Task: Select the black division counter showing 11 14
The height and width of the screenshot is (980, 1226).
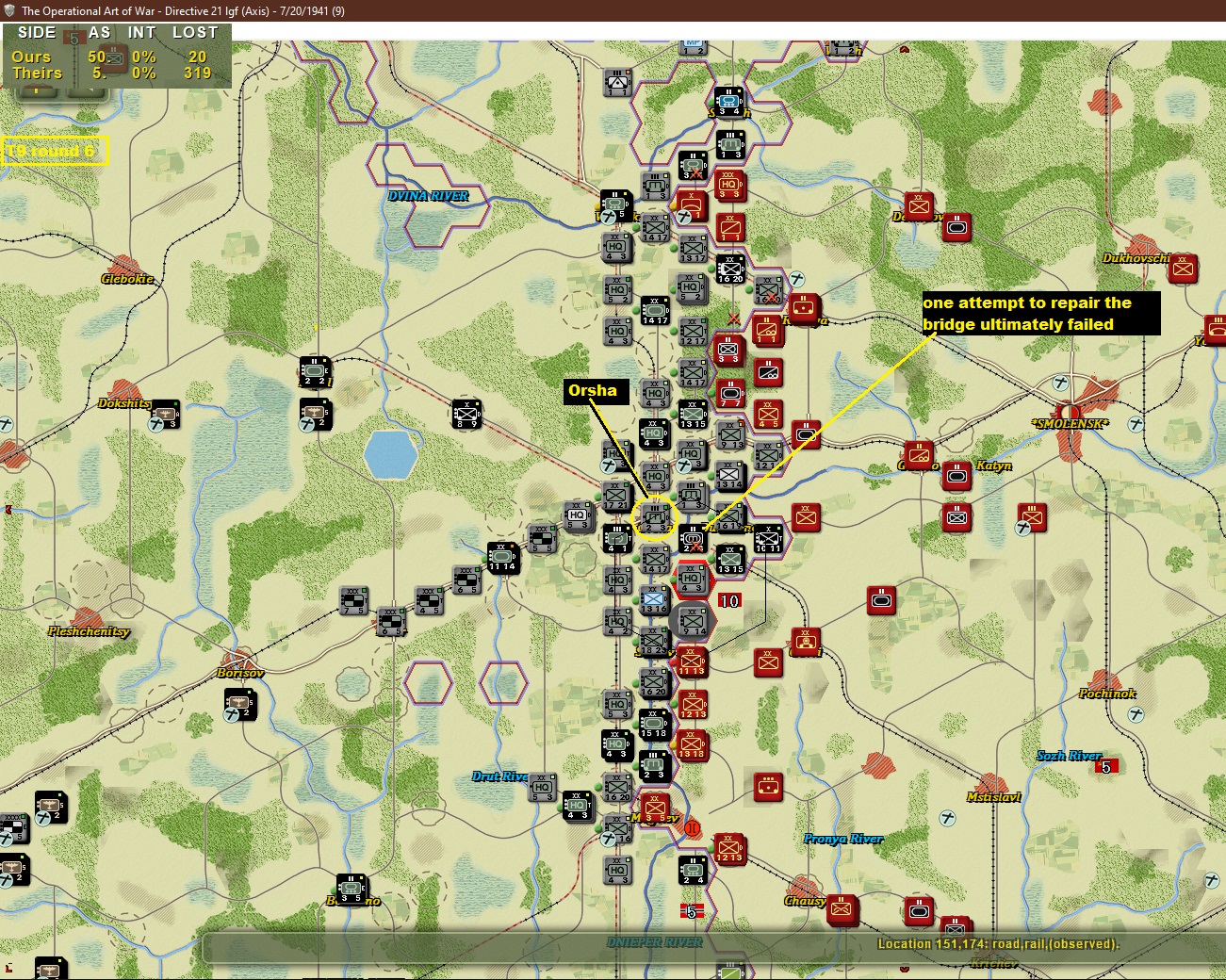Action: pyautogui.click(x=502, y=557)
